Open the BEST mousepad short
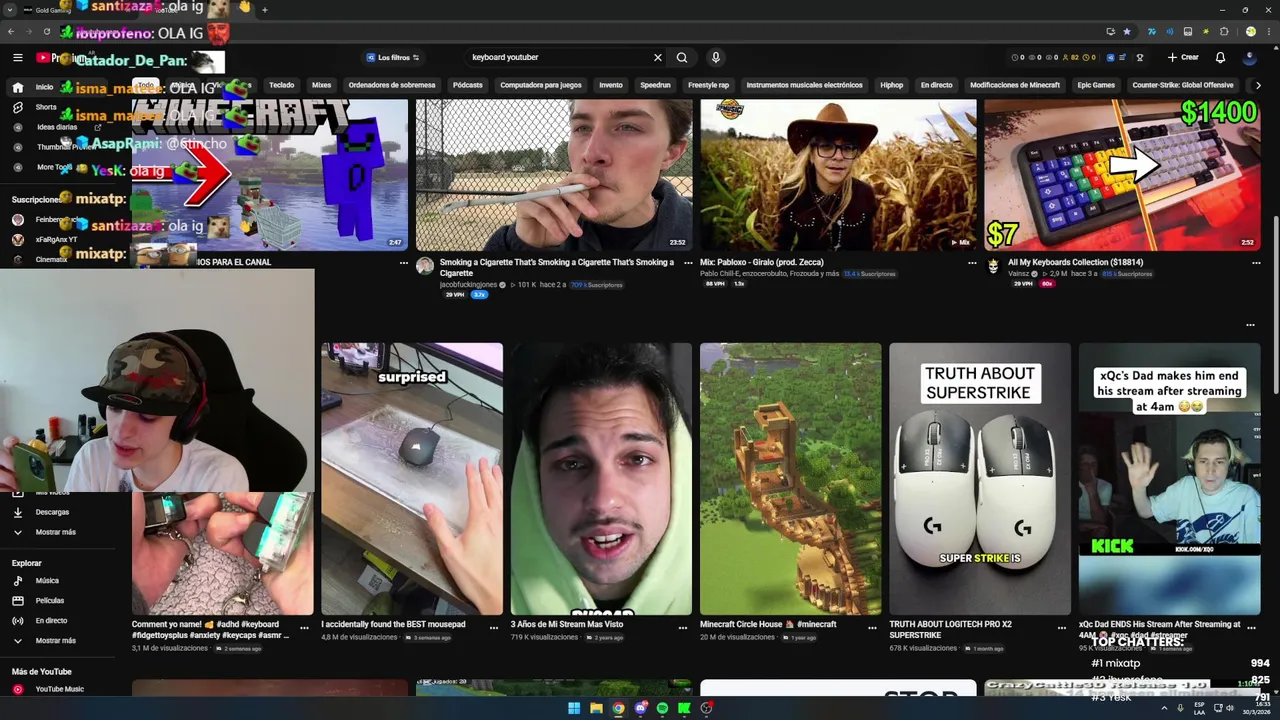This screenshot has width=1280, height=720. [x=412, y=479]
